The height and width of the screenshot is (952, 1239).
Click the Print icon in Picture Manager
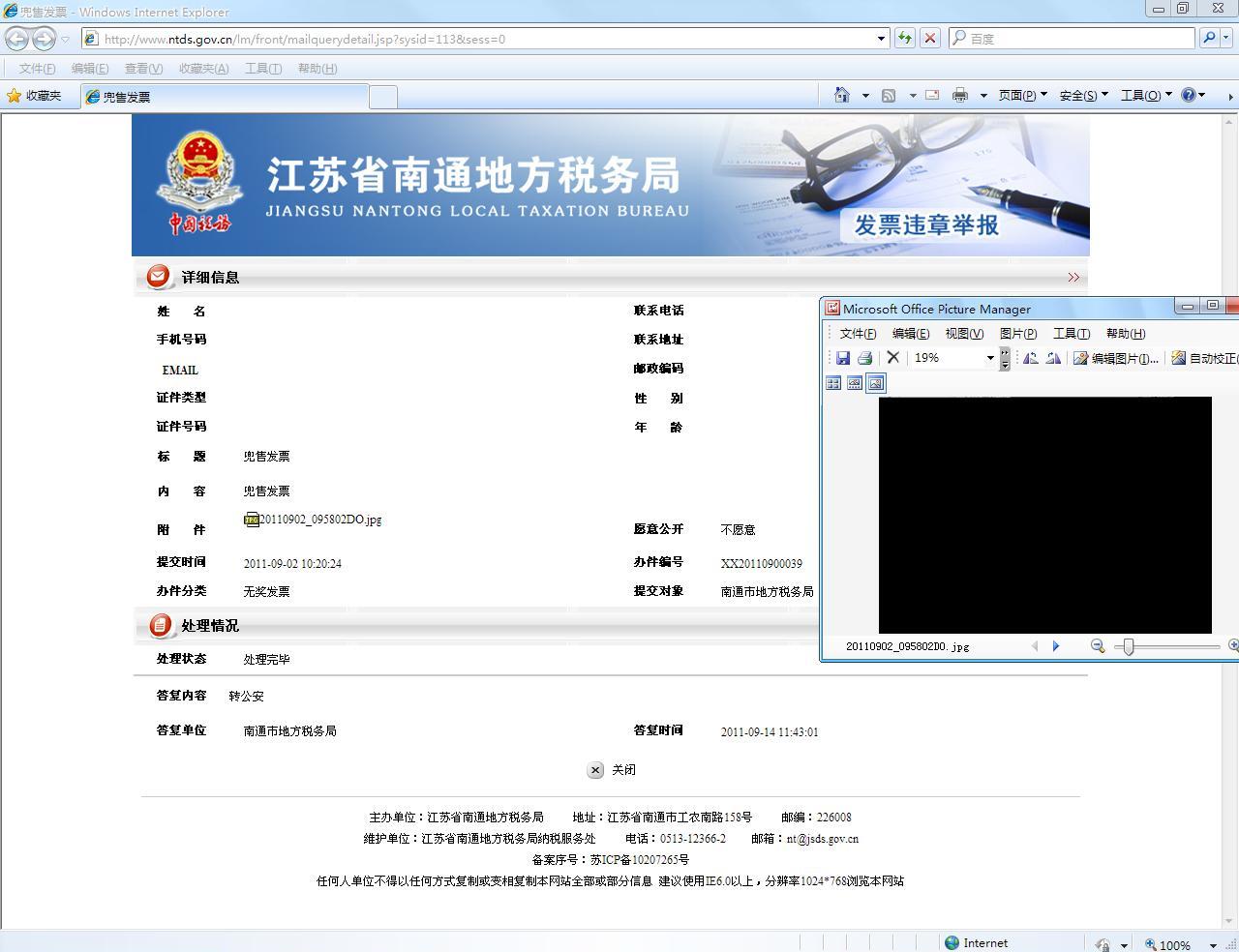(x=863, y=357)
